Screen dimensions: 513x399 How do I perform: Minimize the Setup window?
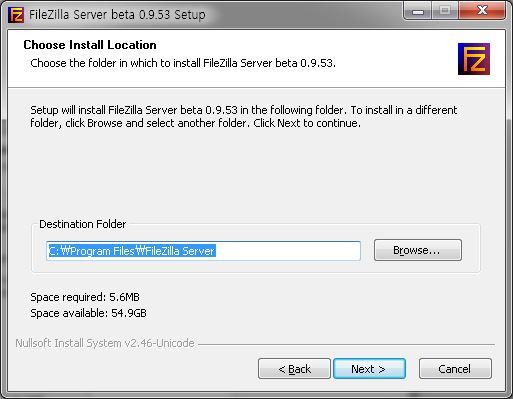tap(418, 12)
